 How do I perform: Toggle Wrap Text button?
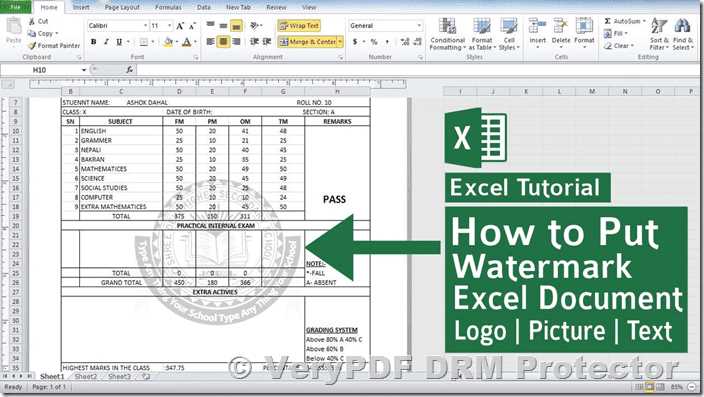pos(299,26)
